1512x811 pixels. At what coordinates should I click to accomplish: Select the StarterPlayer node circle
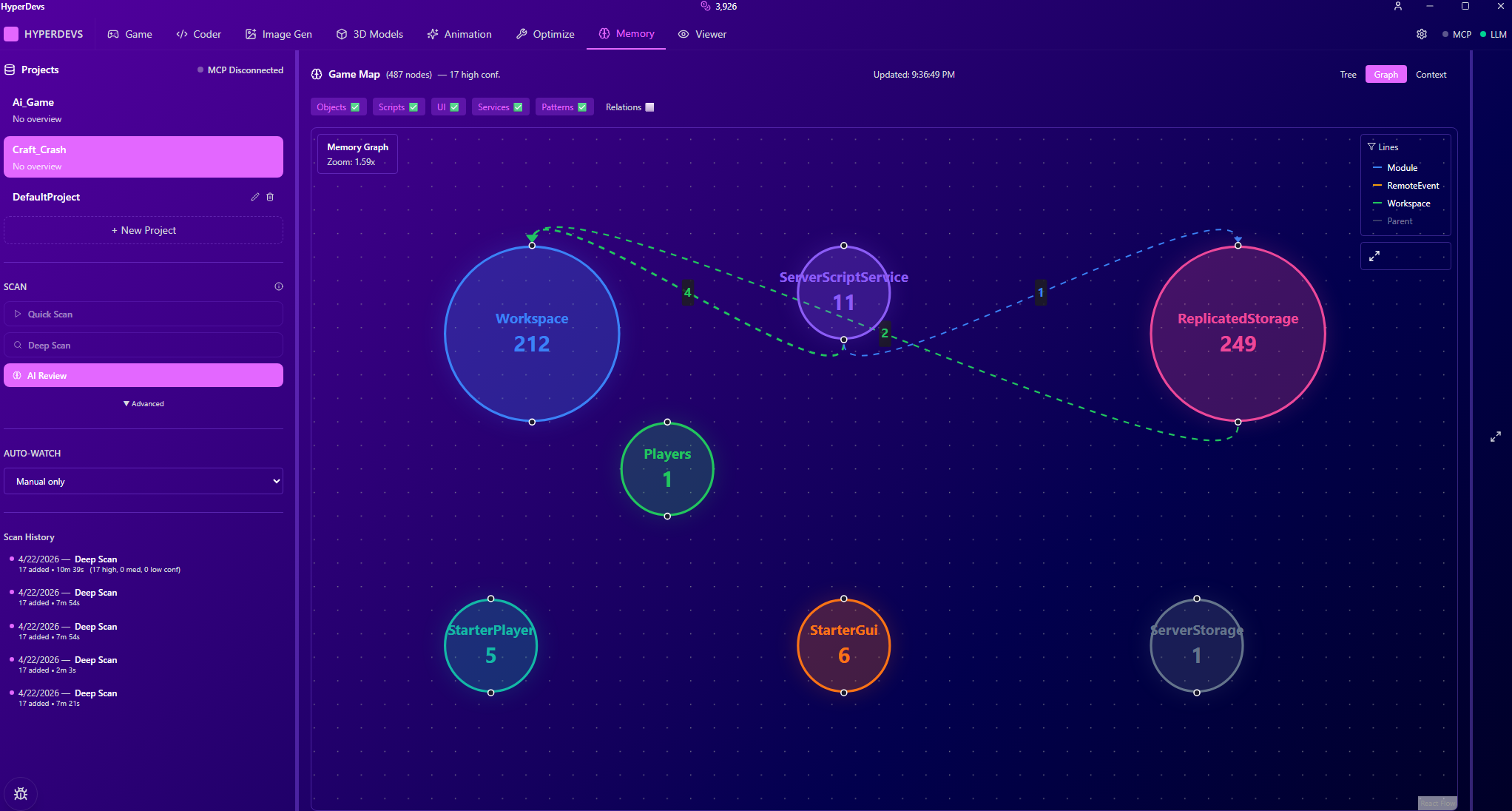pos(490,646)
